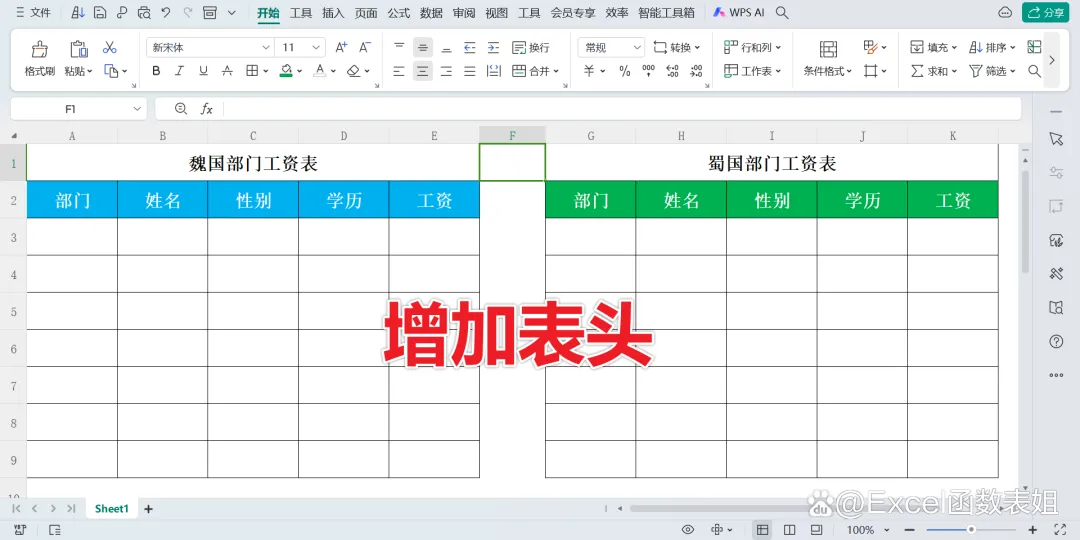This screenshot has width=1080, height=540.
Task: Click the decrease indent icon
Action: [470, 48]
